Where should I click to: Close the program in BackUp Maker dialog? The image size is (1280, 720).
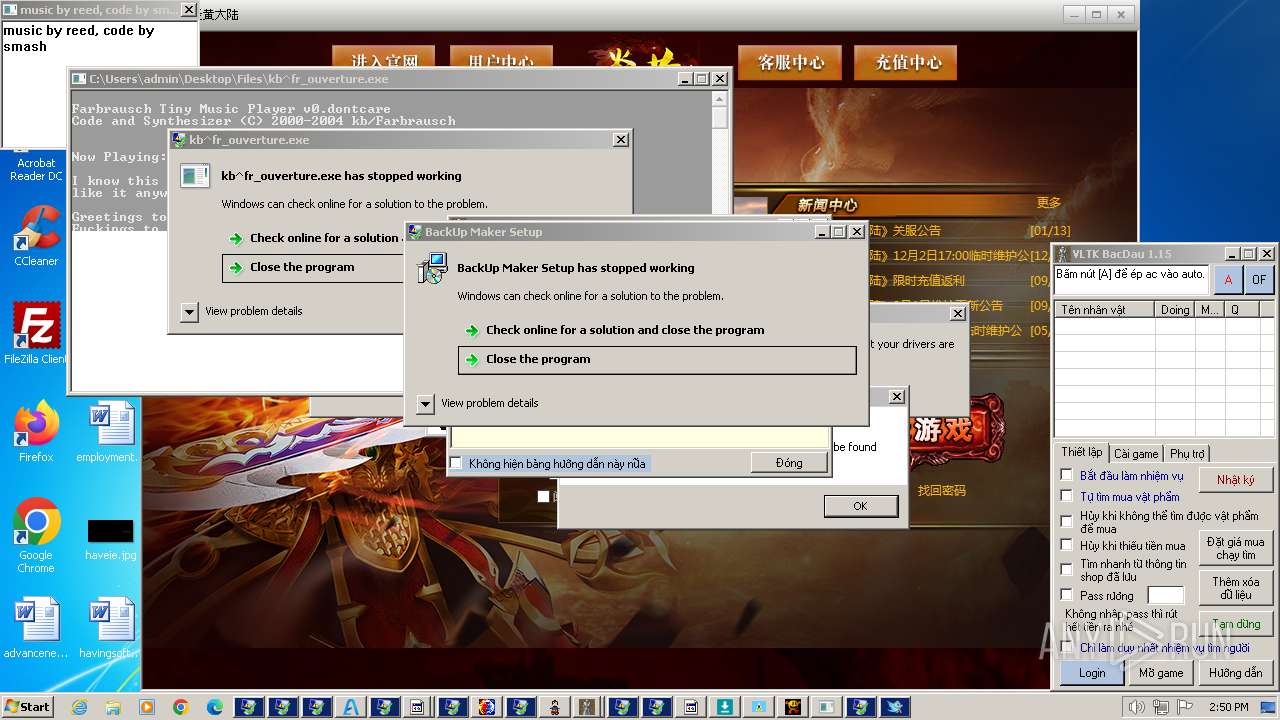(x=657, y=360)
